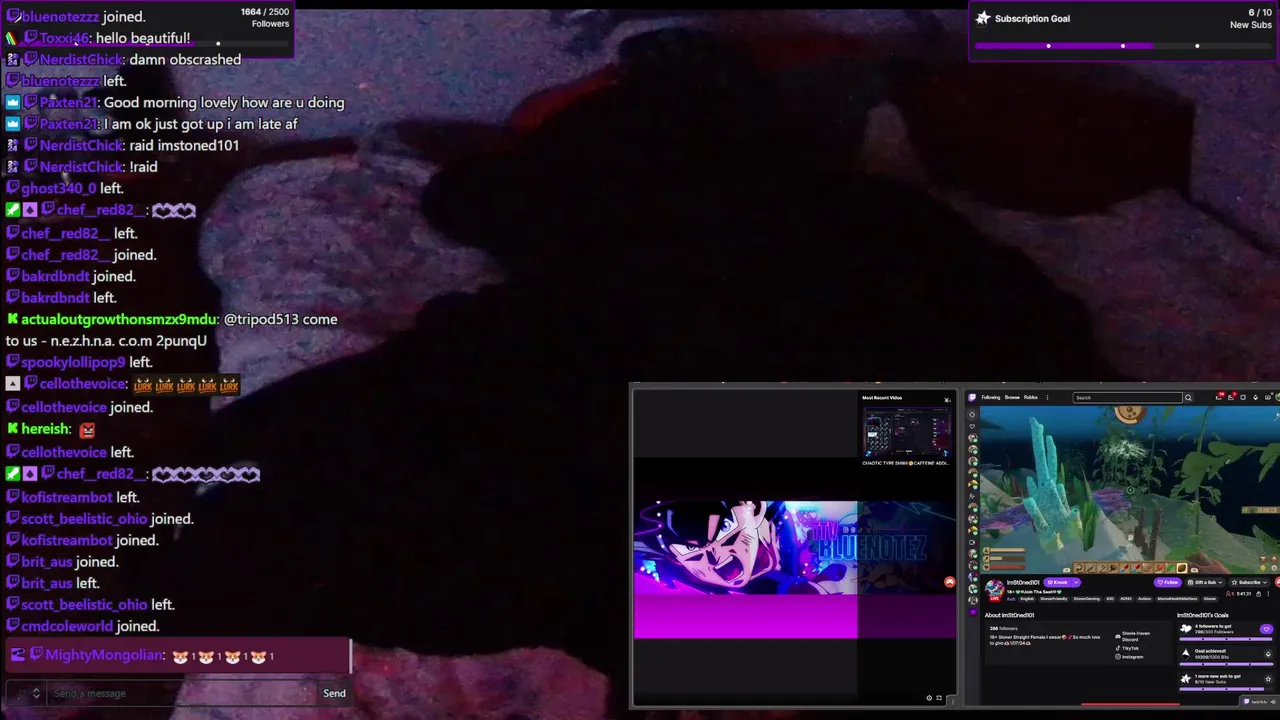Click the theatre mode icon next to the gear
Viewport: 1280px width, 720px height.
(x=939, y=698)
